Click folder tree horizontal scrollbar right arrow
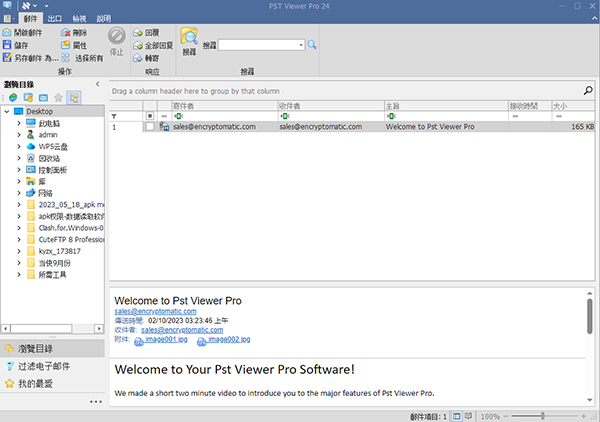 99,328
